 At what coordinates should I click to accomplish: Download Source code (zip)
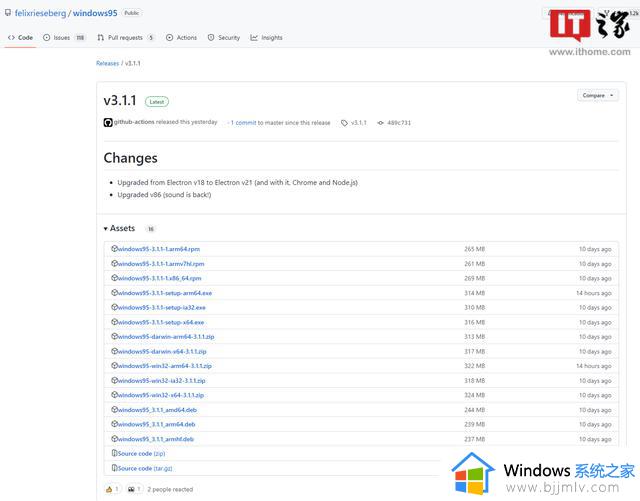pyautogui.click(x=141, y=454)
